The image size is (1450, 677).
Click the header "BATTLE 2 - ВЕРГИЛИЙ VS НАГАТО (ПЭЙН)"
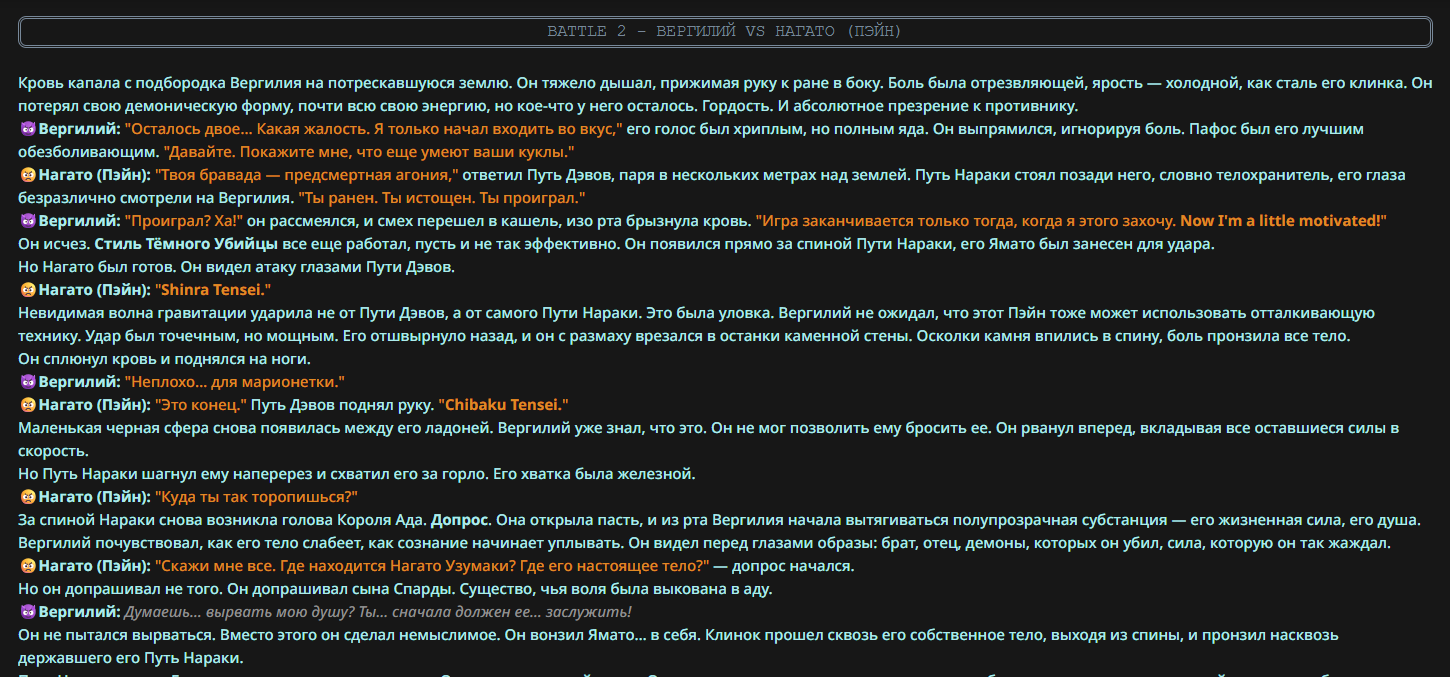724,32
